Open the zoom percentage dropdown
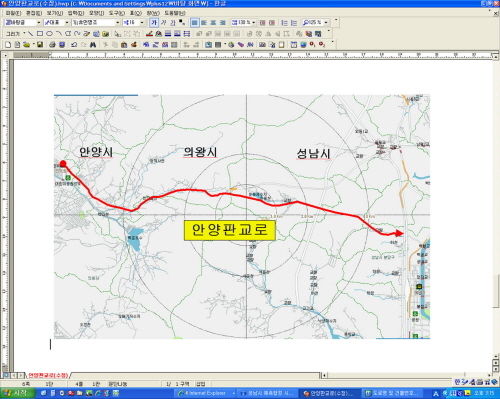500x399 pixels. point(326,22)
